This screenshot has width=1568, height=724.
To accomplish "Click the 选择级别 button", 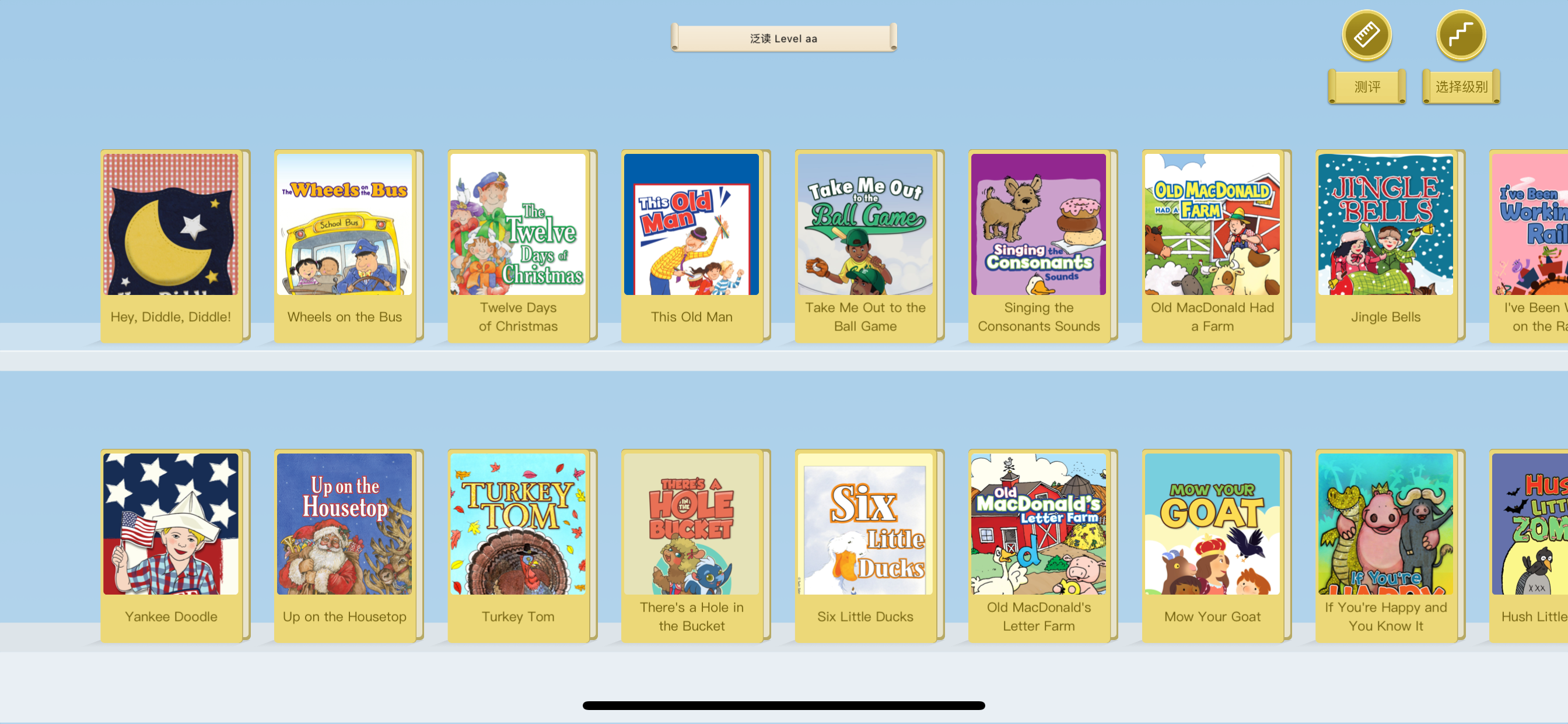I will click(1461, 86).
